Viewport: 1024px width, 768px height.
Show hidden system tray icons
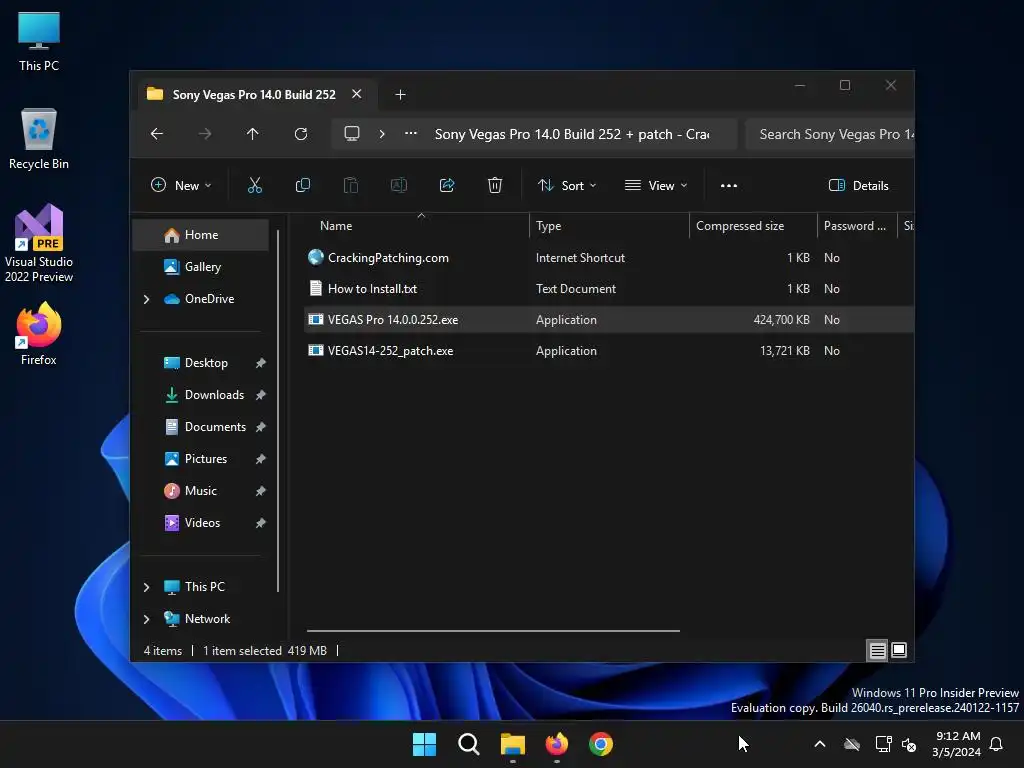pyautogui.click(x=820, y=744)
